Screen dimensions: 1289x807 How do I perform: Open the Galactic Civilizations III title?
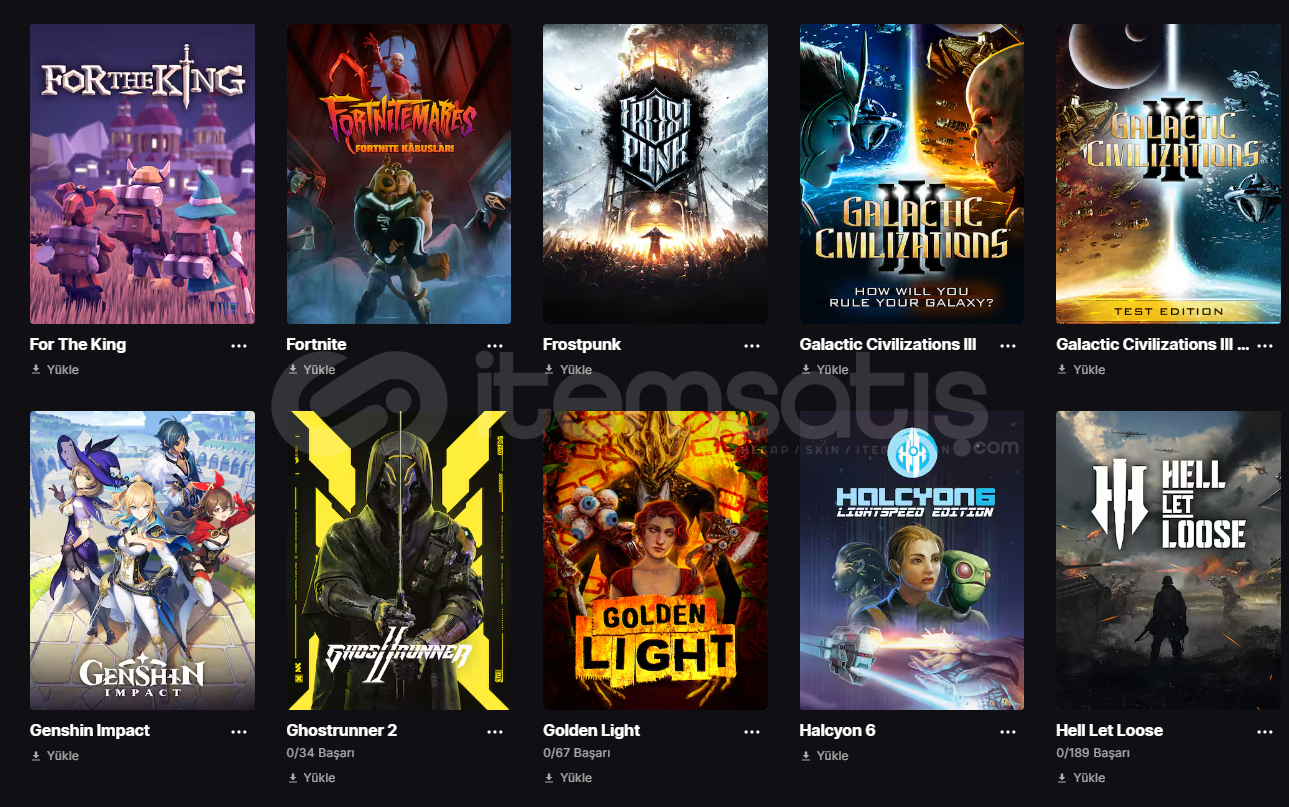click(888, 344)
